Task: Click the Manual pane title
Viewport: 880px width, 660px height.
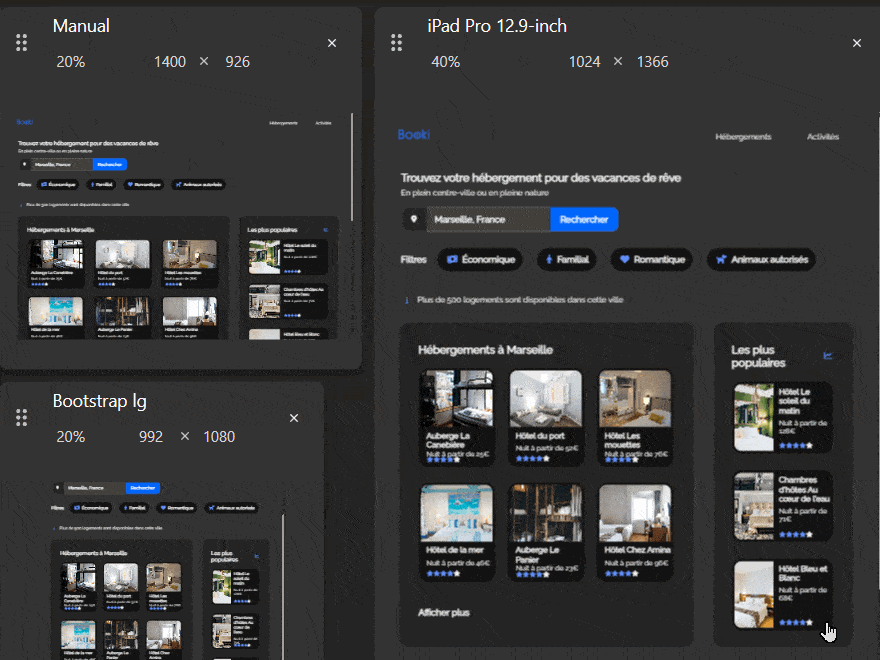Action: [81, 26]
